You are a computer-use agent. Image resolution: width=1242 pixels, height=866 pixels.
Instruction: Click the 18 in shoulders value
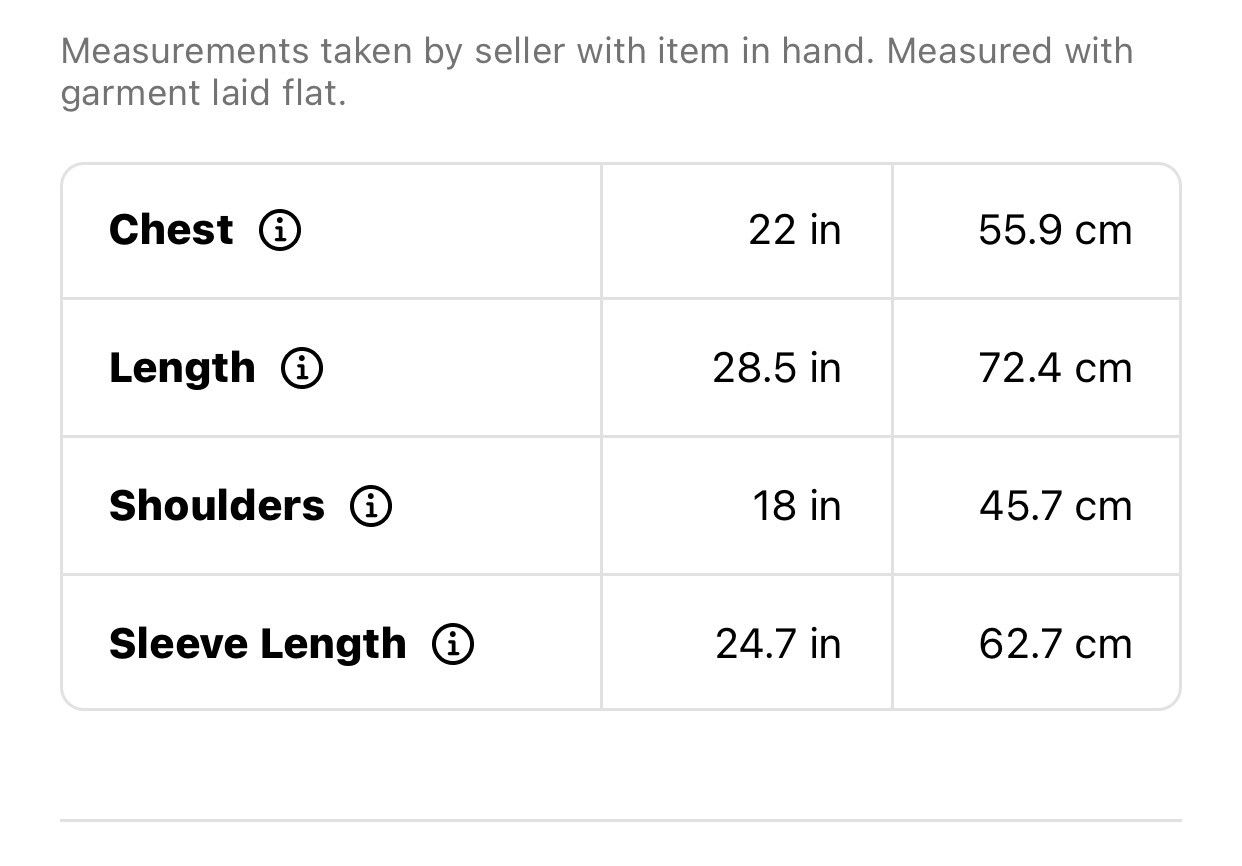tap(797, 507)
